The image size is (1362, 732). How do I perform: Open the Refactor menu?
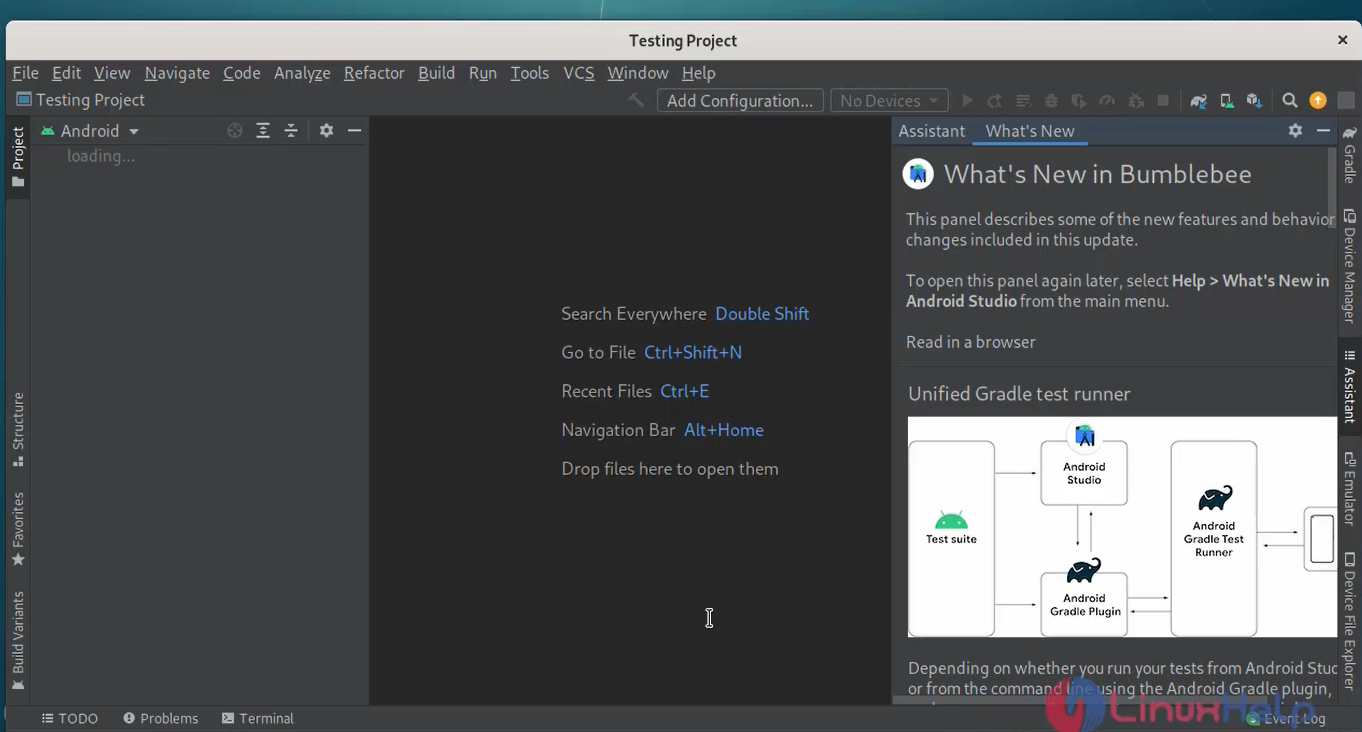374,73
